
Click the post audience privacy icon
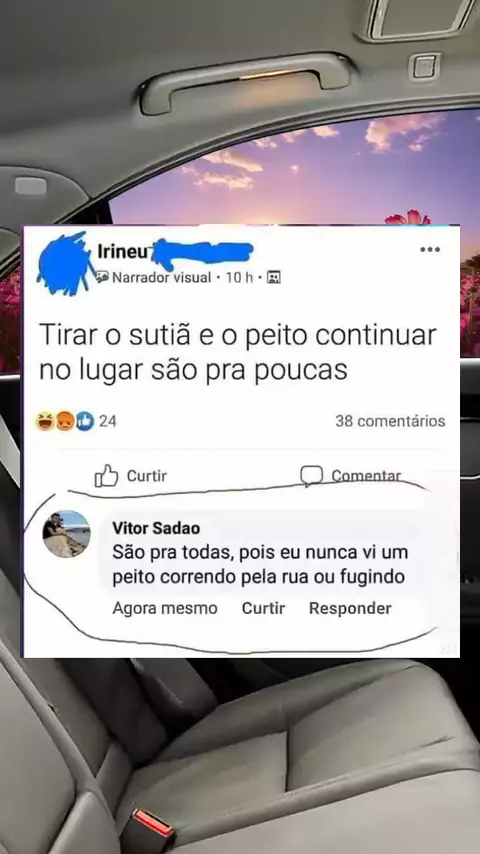pos(274,278)
